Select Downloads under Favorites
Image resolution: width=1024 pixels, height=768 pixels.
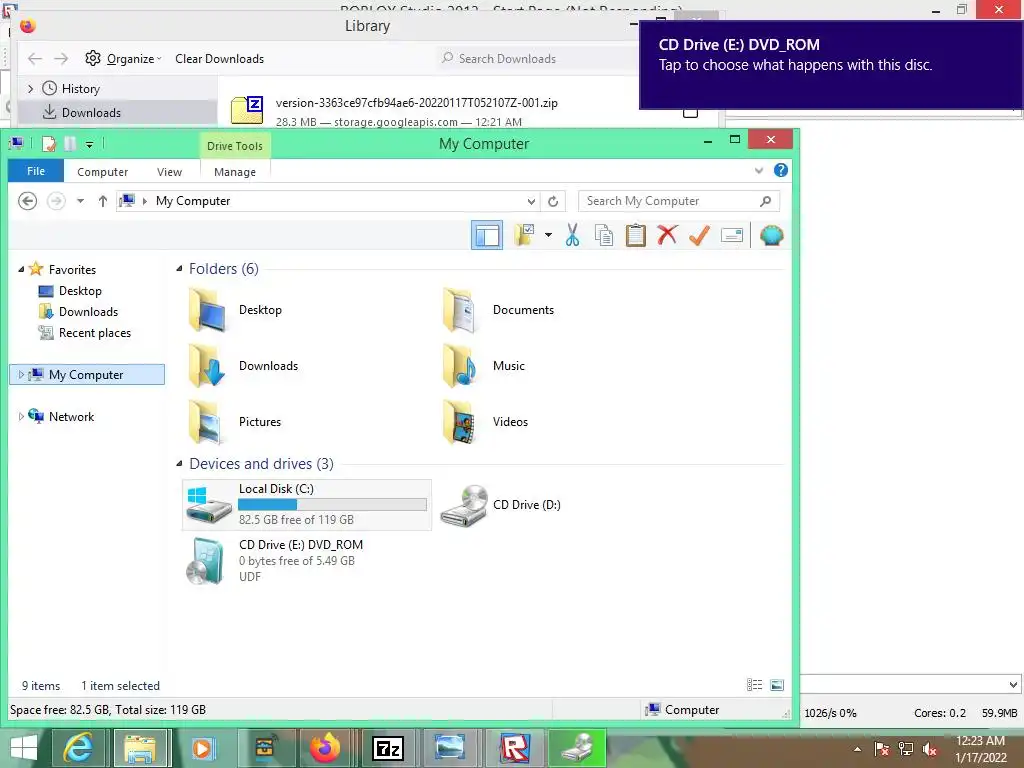(x=79, y=312)
